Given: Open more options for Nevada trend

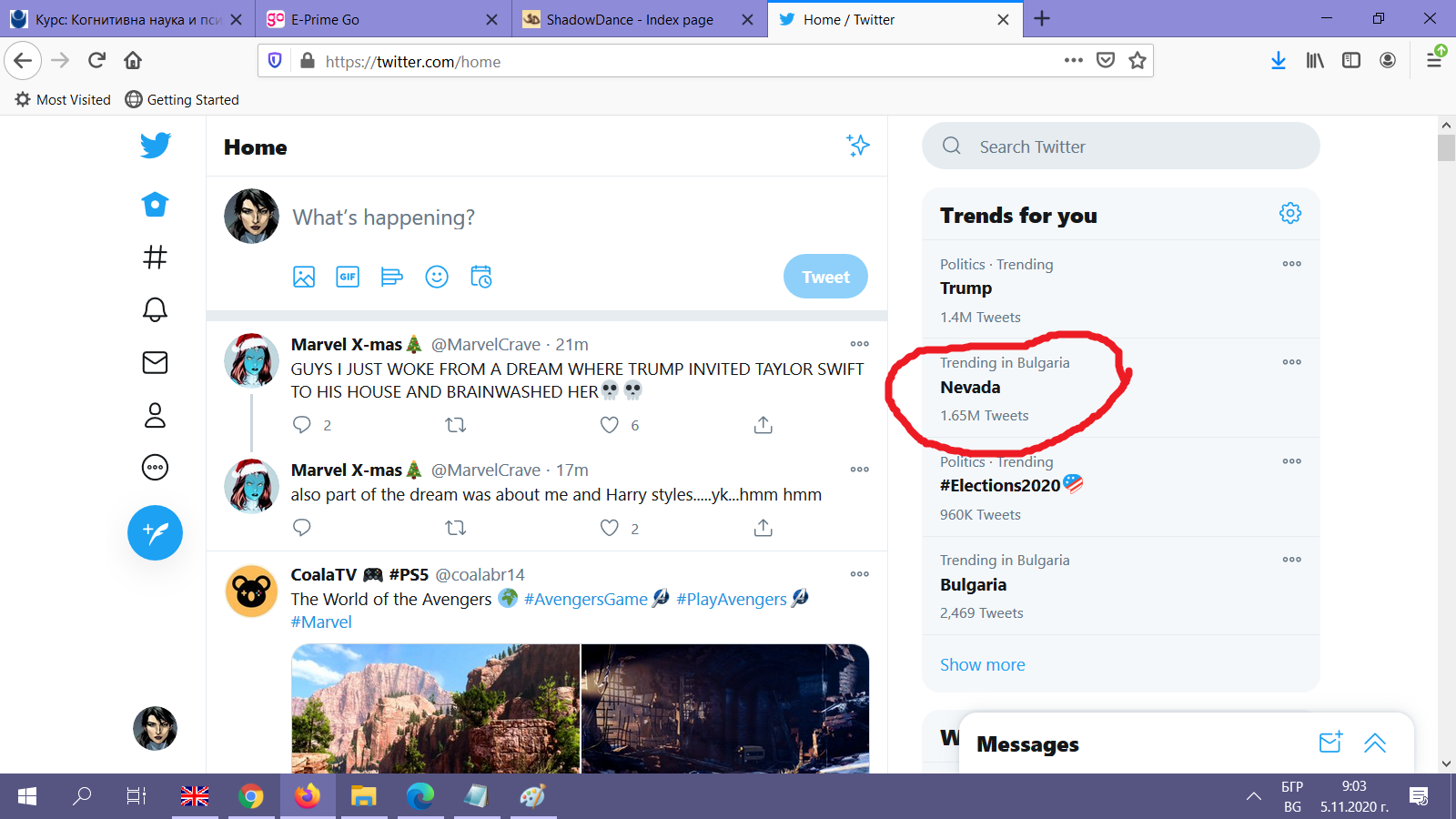Looking at the screenshot, I should 1292,362.
